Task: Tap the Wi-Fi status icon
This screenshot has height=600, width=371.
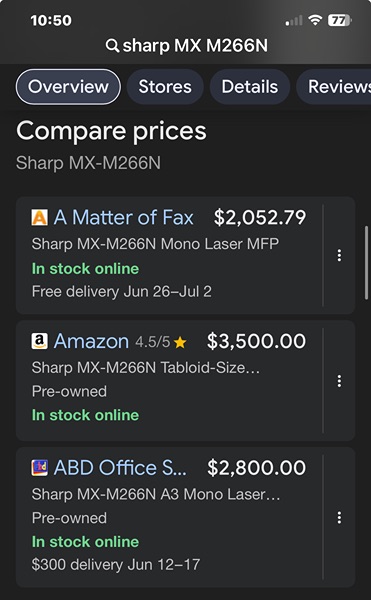Action: pyautogui.click(x=315, y=20)
